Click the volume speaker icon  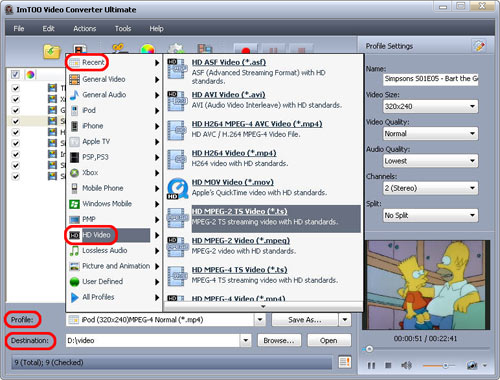click(x=406, y=366)
